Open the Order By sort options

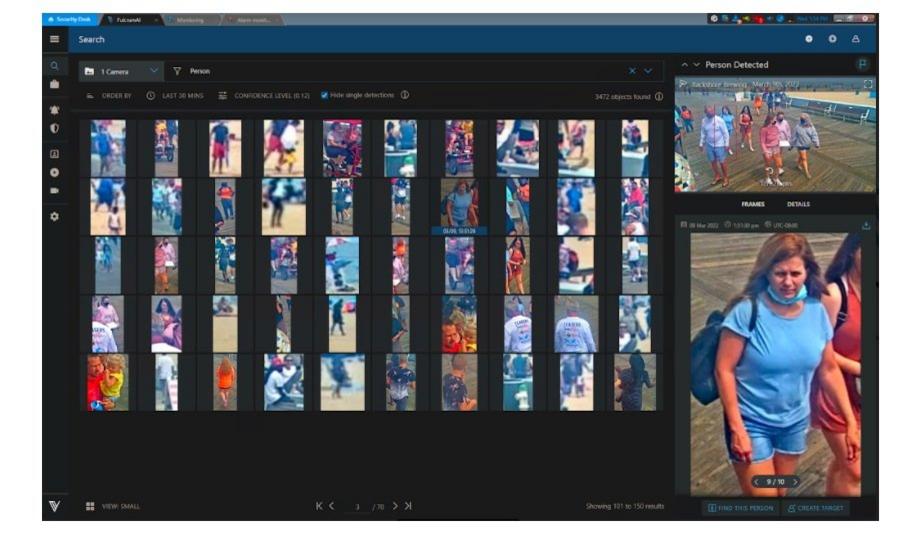[x=109, y=96]
